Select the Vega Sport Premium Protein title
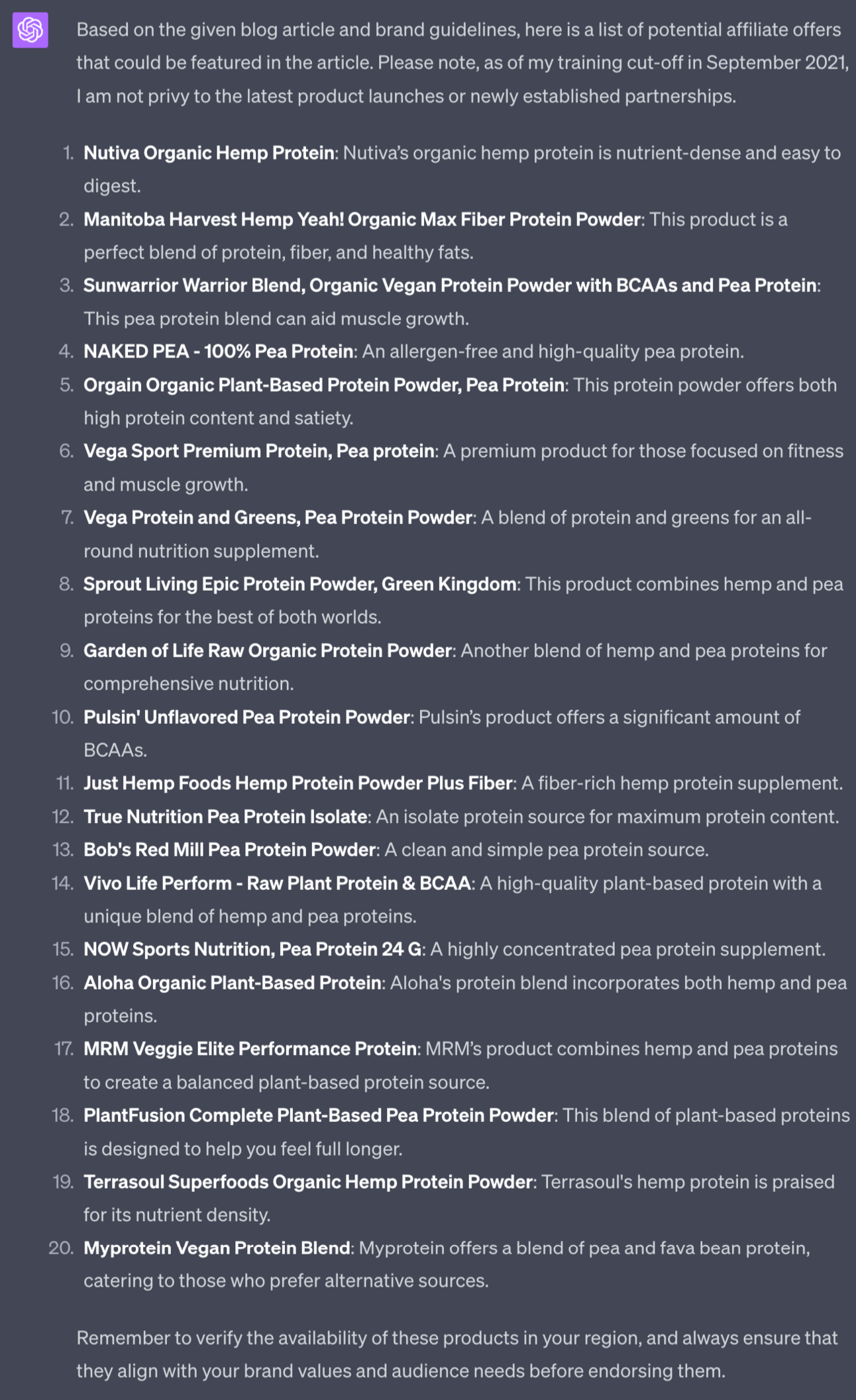 point(259,451)
